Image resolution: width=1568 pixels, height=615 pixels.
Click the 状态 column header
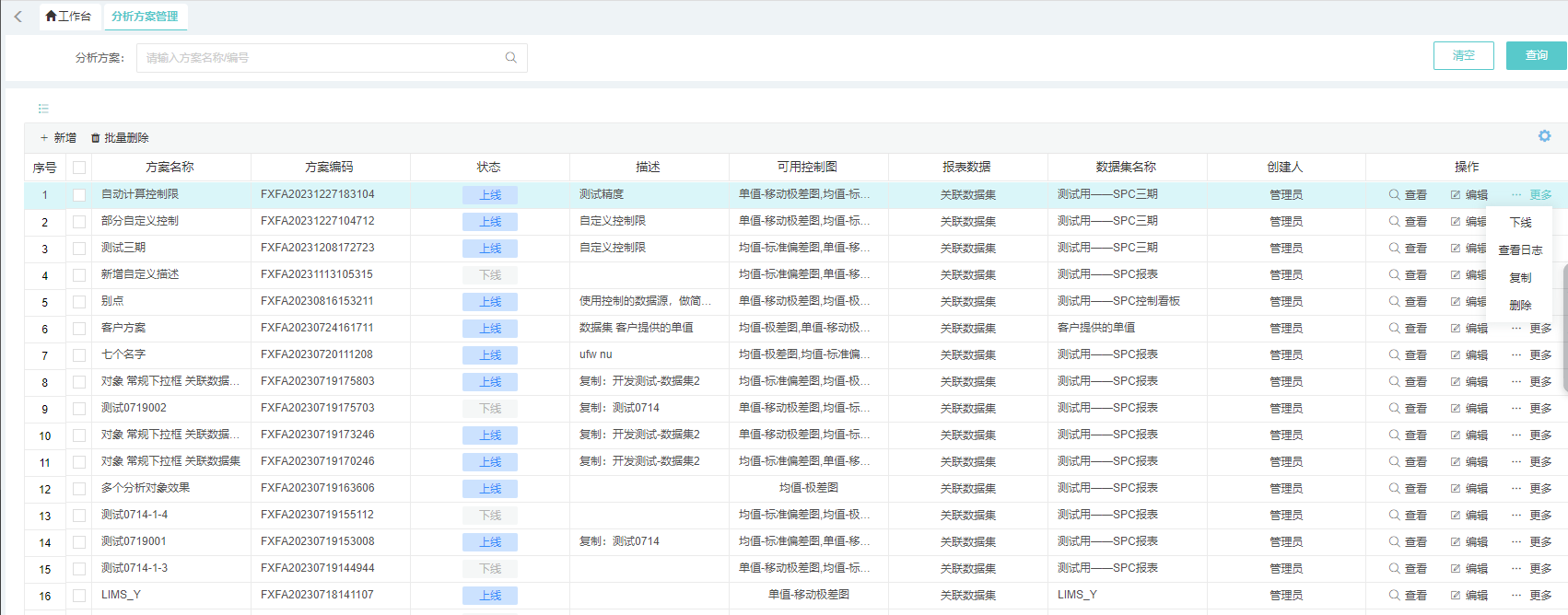coord(489,168)
